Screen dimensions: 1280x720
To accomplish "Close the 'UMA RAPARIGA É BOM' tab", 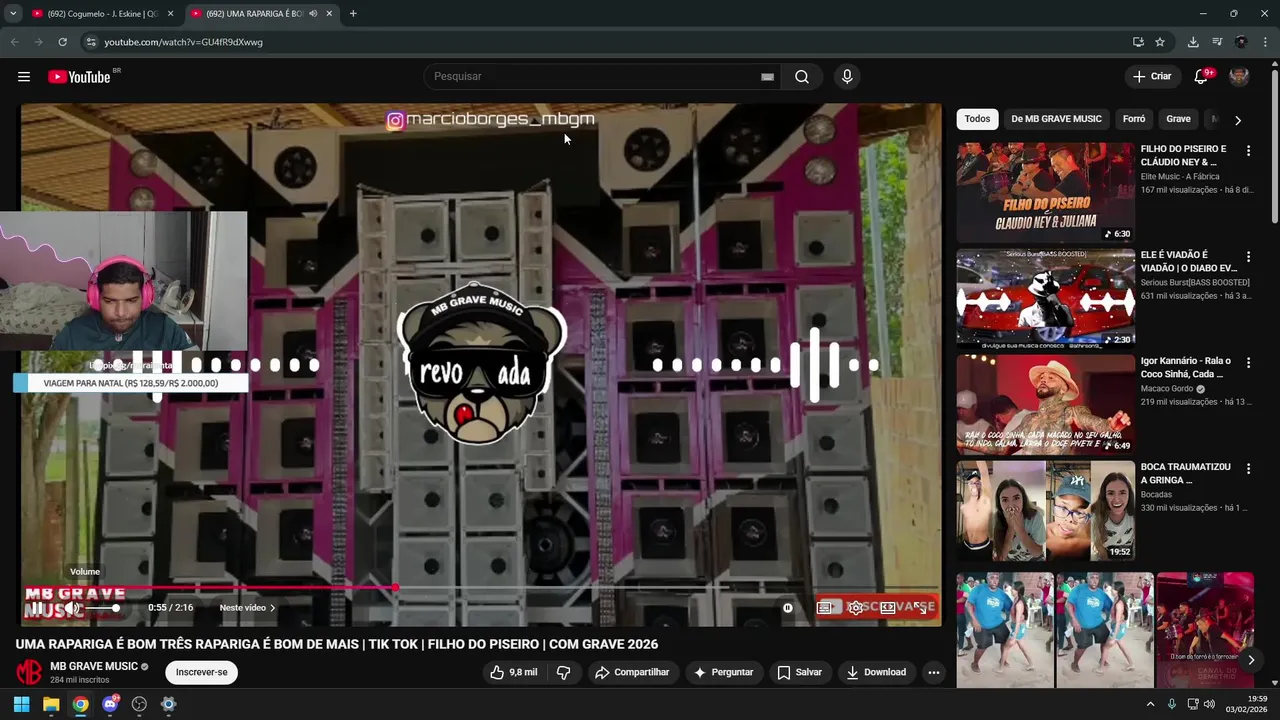I will 329,14.
